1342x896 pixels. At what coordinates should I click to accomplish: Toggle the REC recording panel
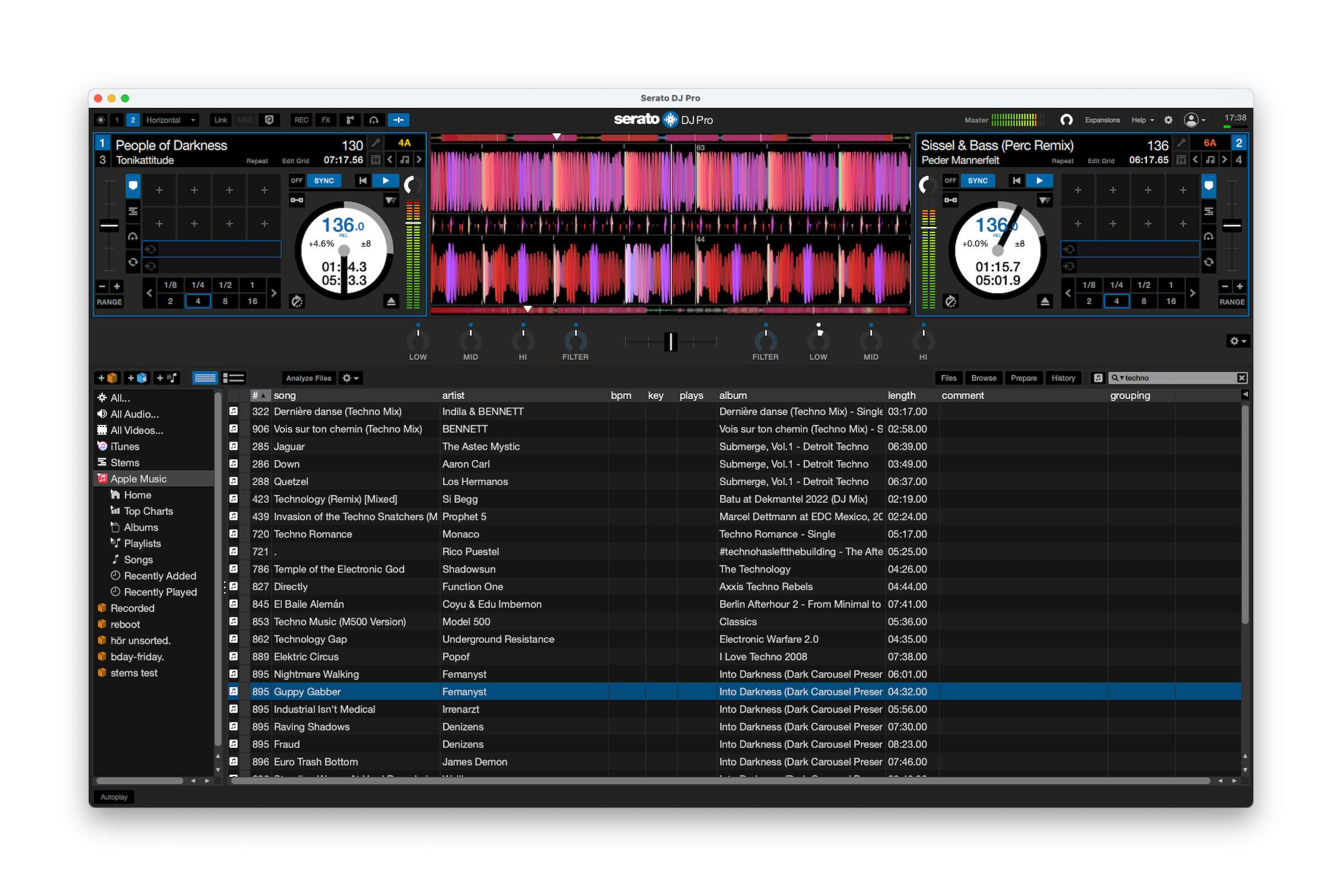pos(301,120)
